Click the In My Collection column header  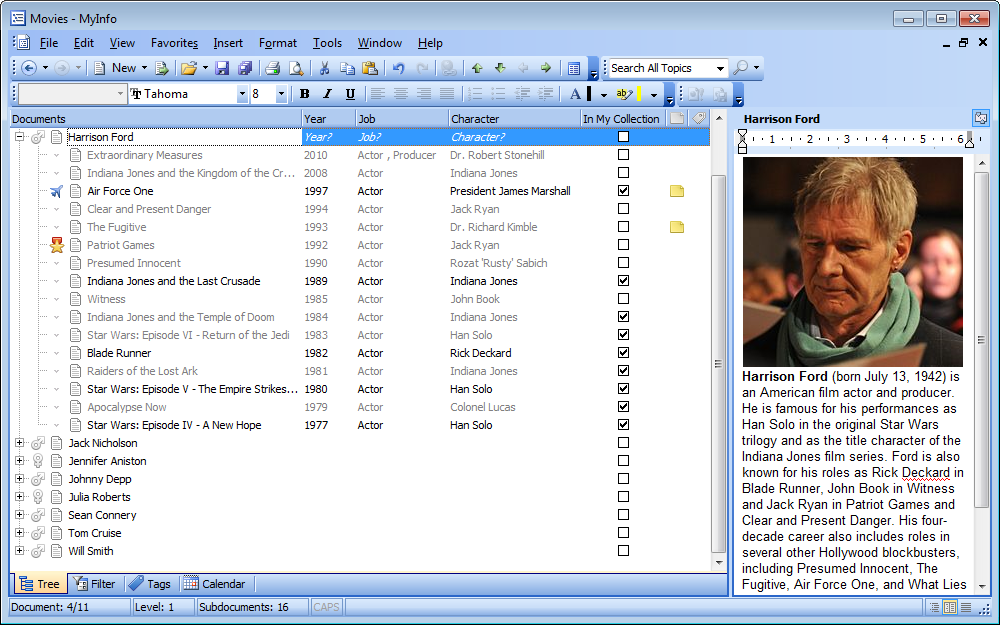622,119
